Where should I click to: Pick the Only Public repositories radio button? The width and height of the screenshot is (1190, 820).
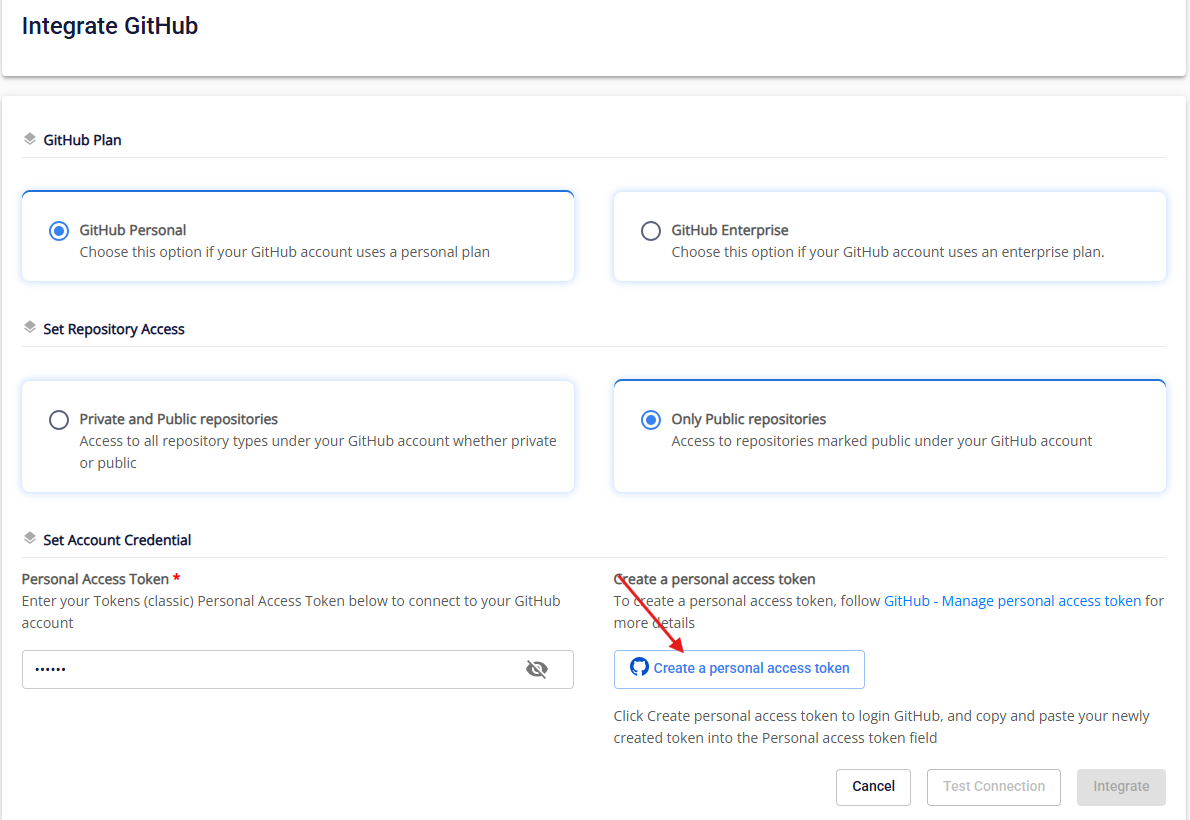pyautogui.click(x=651, y=420)
